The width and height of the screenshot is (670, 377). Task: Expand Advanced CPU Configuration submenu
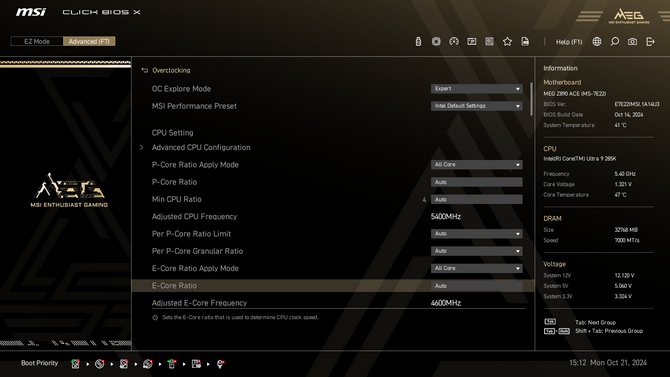[201, 147]
